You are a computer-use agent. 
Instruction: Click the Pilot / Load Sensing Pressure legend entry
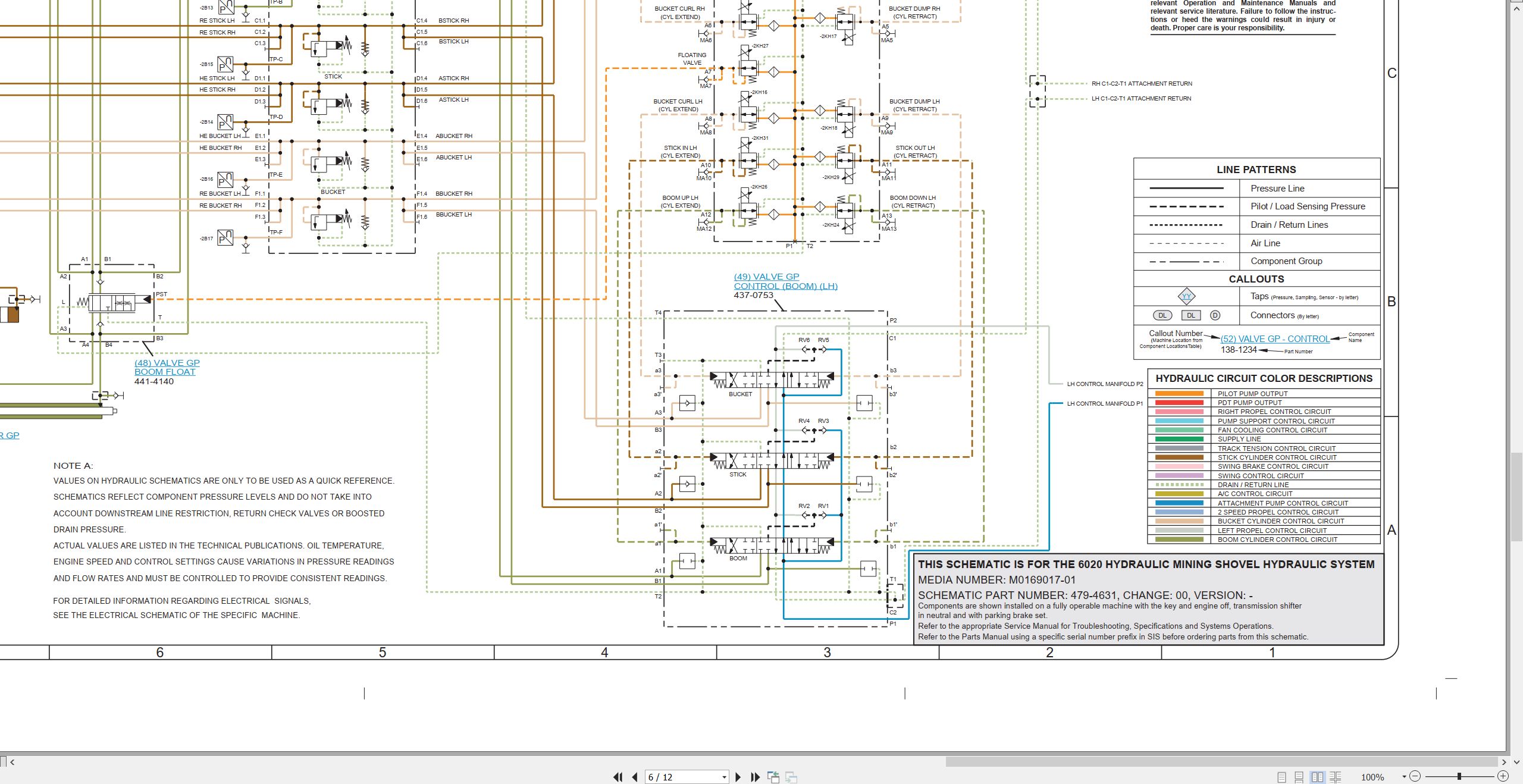click(x=1308, y=206)
